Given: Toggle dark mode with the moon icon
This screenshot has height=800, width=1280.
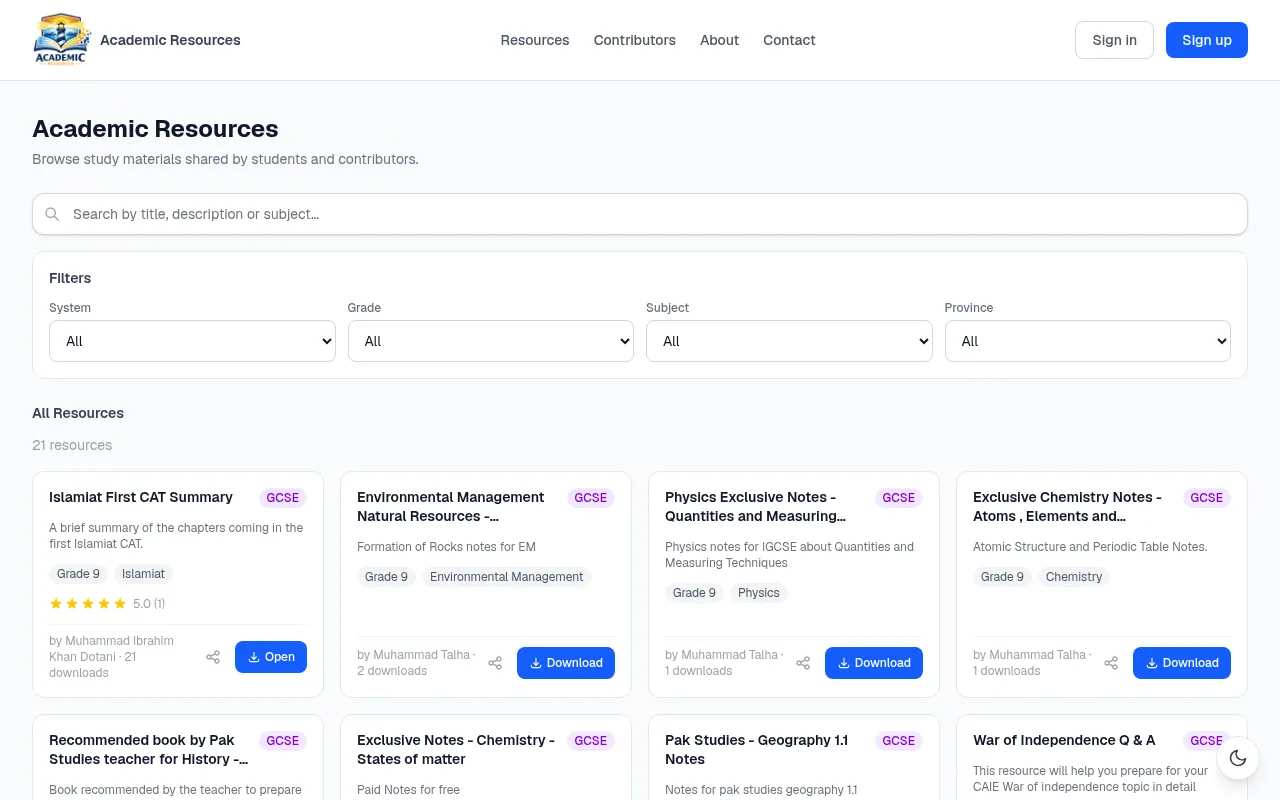Looking at the screenshot, I should pyautogui.click(x=1238, y=758).
